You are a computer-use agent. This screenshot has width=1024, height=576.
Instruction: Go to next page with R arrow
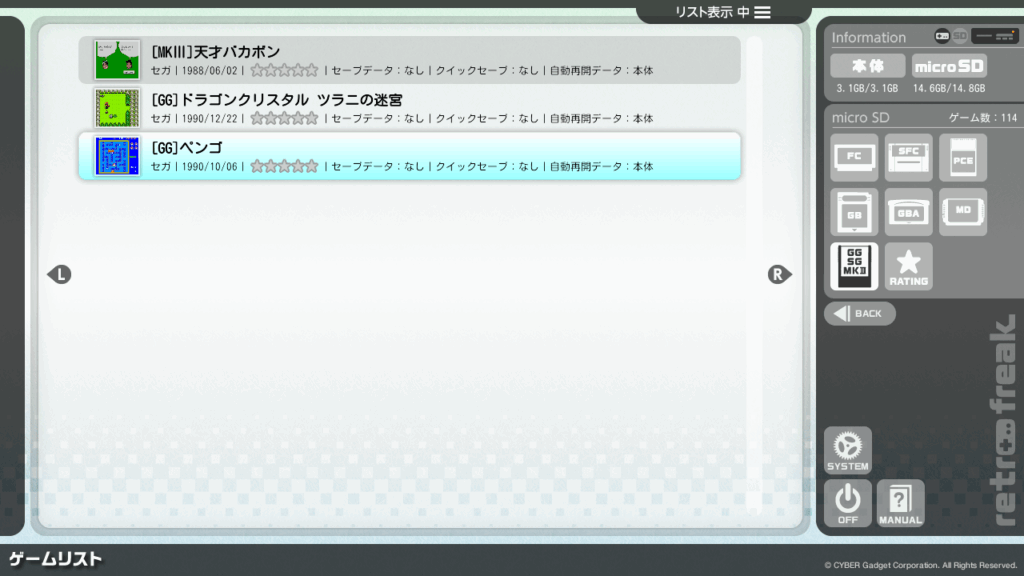click(779, 274)
